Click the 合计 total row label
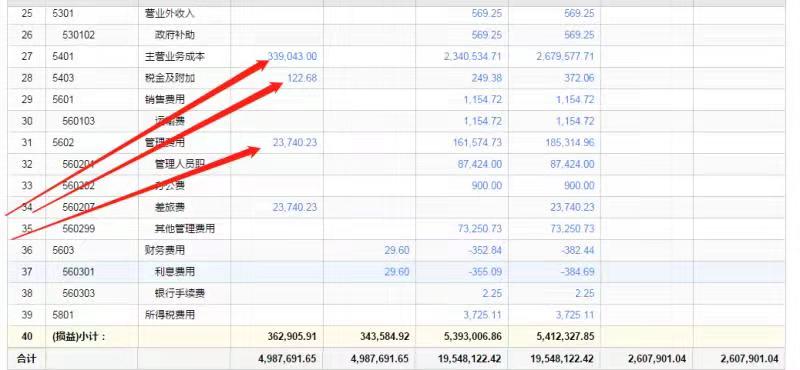 pyautogui.click(x=27, y=359)
